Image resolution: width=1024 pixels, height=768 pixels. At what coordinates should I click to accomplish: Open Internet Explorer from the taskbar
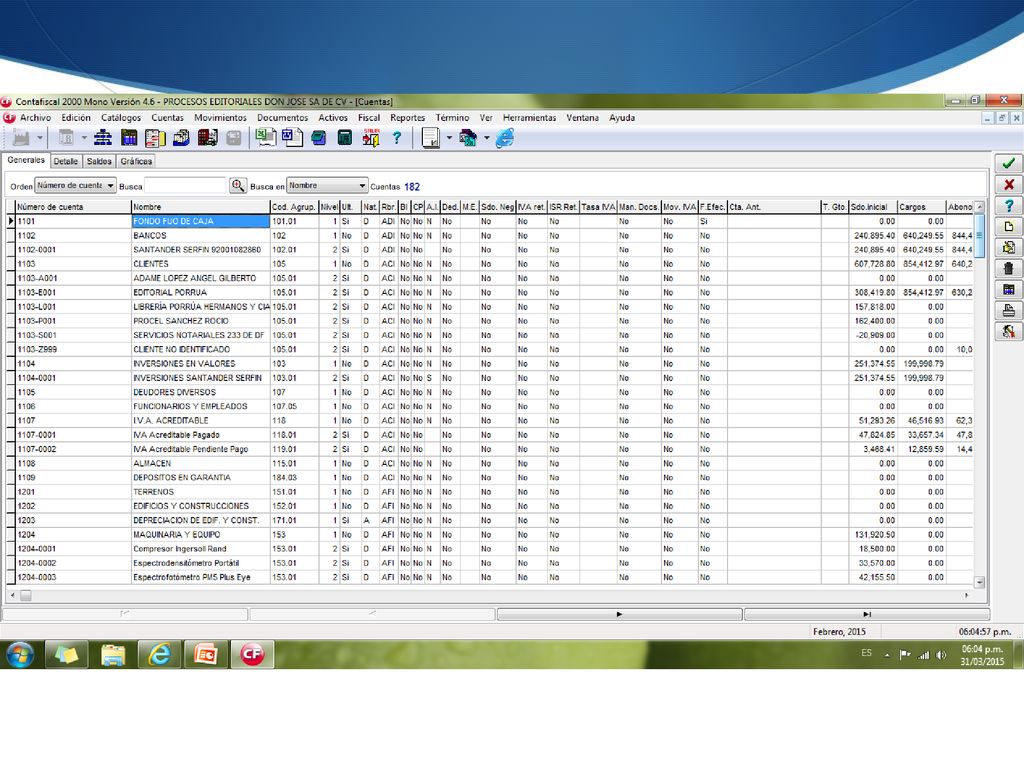point(159,654)
